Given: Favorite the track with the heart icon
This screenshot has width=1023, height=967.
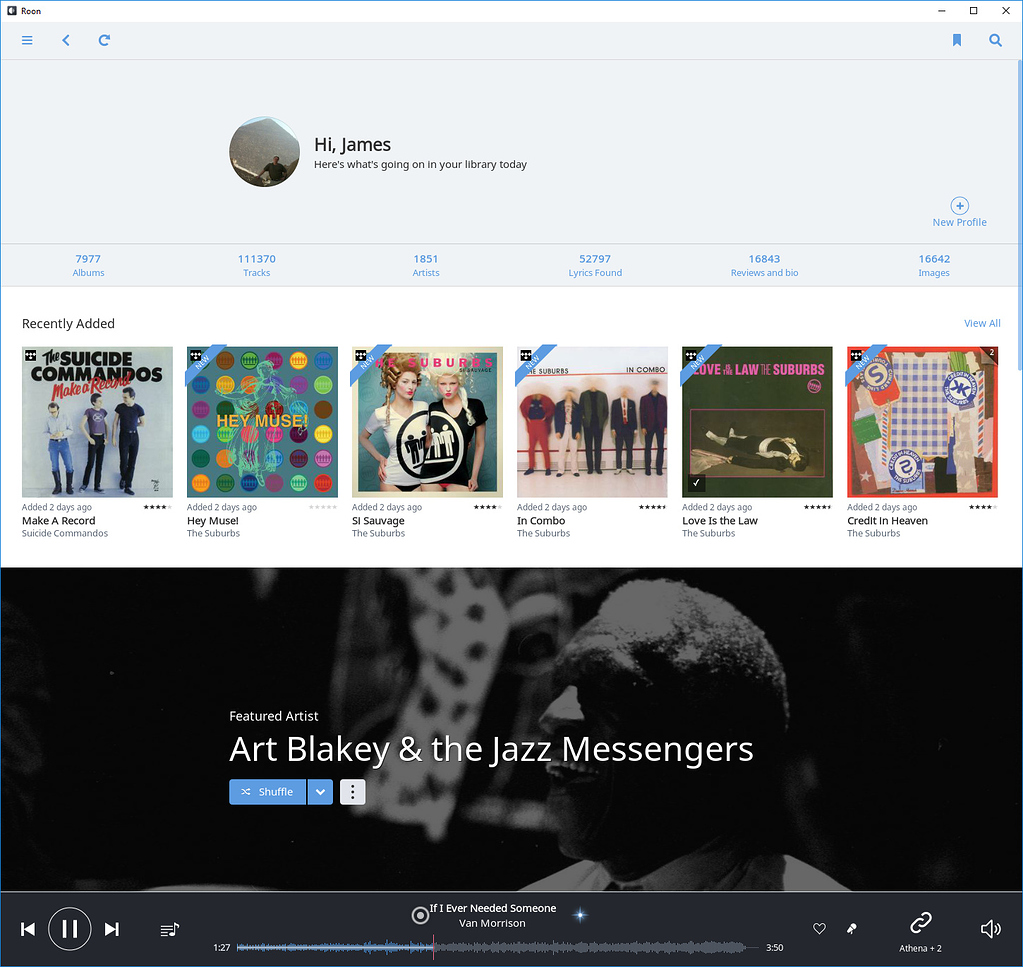Looking at the screenshot, I should [x=819, y=929].
